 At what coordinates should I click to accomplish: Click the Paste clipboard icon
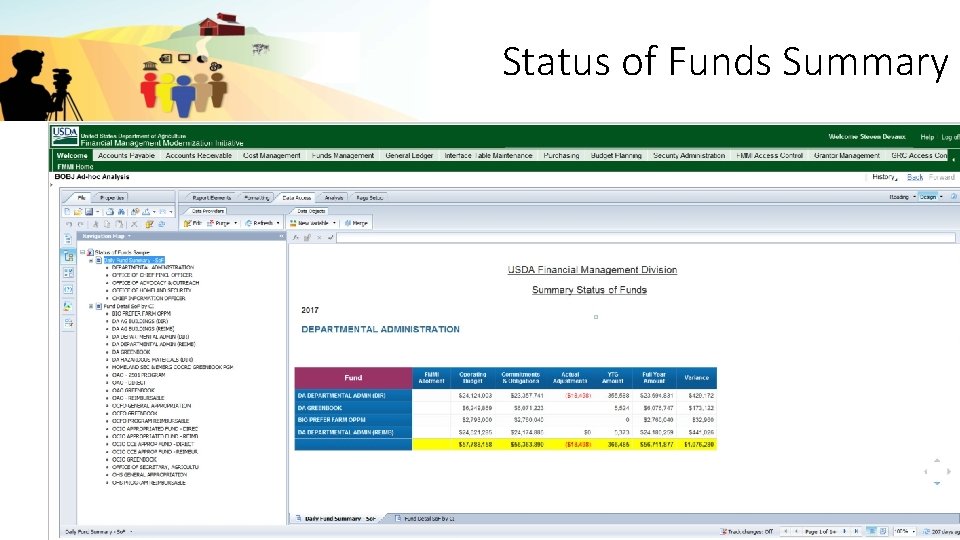click(119, 224)
